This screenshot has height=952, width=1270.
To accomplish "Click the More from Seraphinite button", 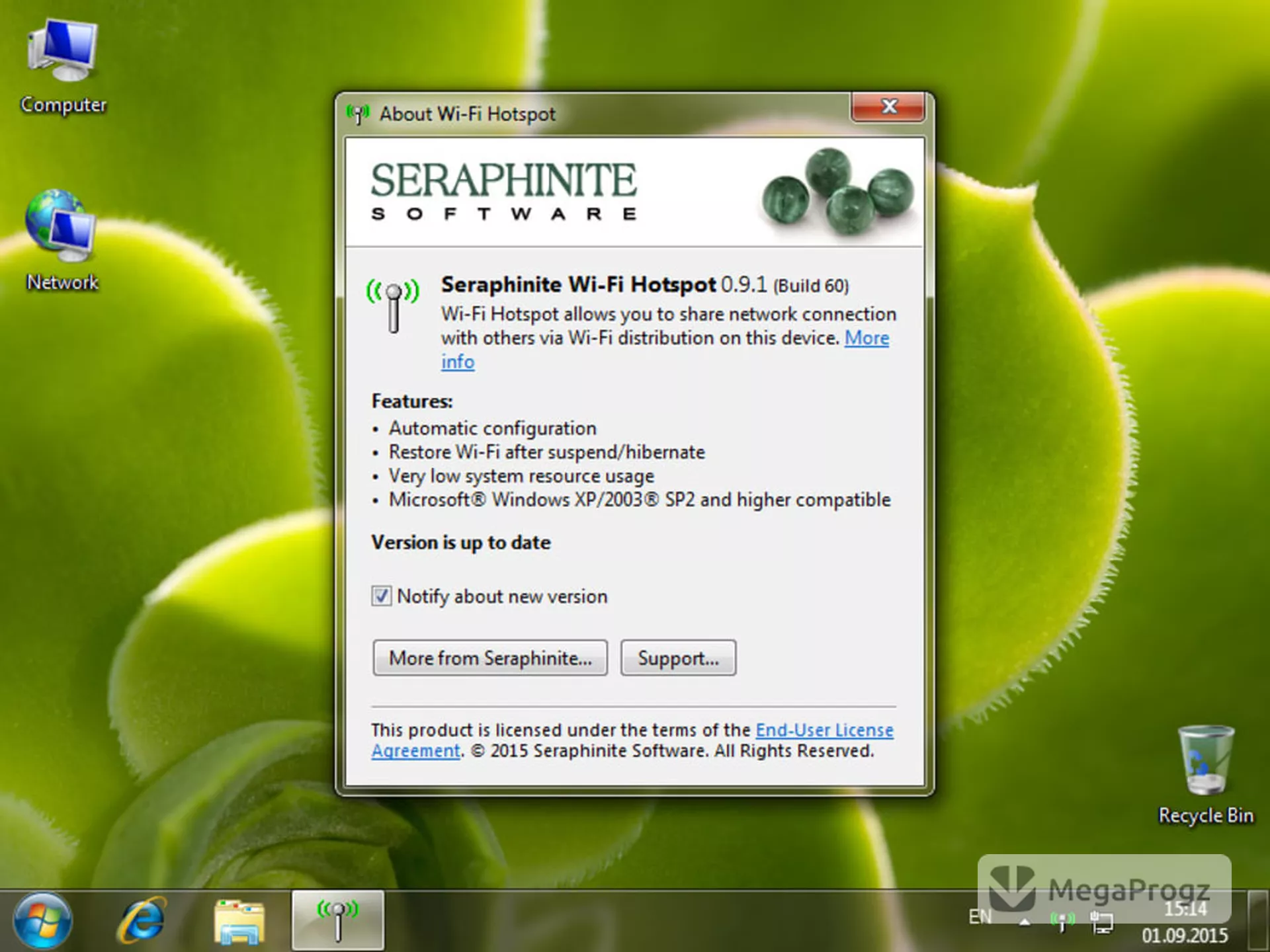I will [x=490, y=658].
